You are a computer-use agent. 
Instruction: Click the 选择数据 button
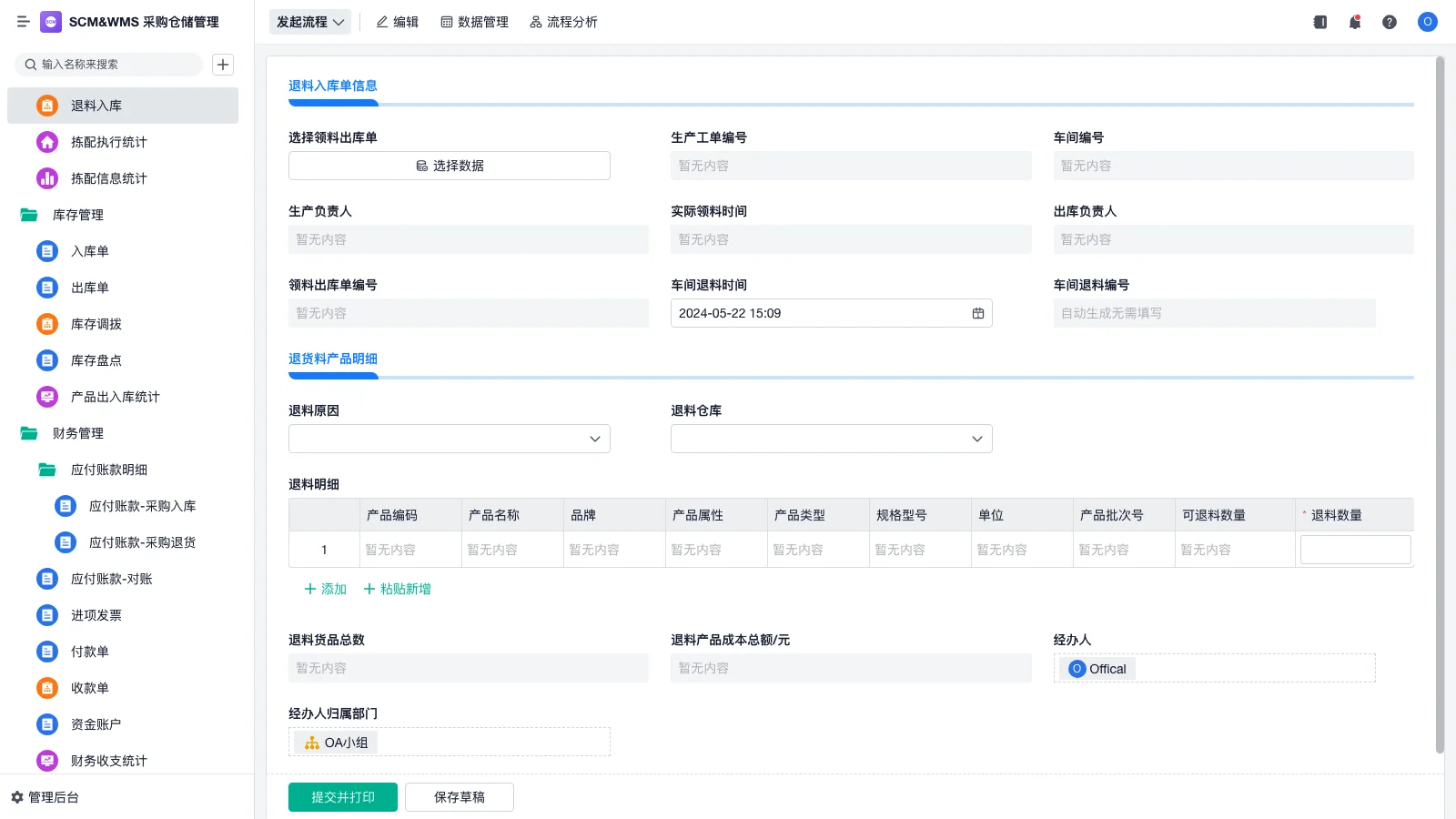pos(450,166)
